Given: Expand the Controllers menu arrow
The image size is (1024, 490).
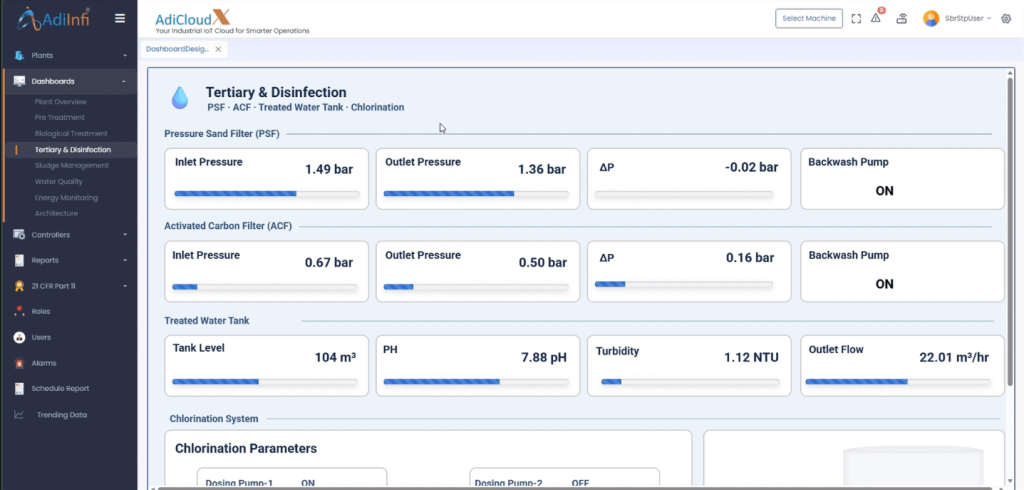Looking at the screenshot, I should (x=125, y=235).
